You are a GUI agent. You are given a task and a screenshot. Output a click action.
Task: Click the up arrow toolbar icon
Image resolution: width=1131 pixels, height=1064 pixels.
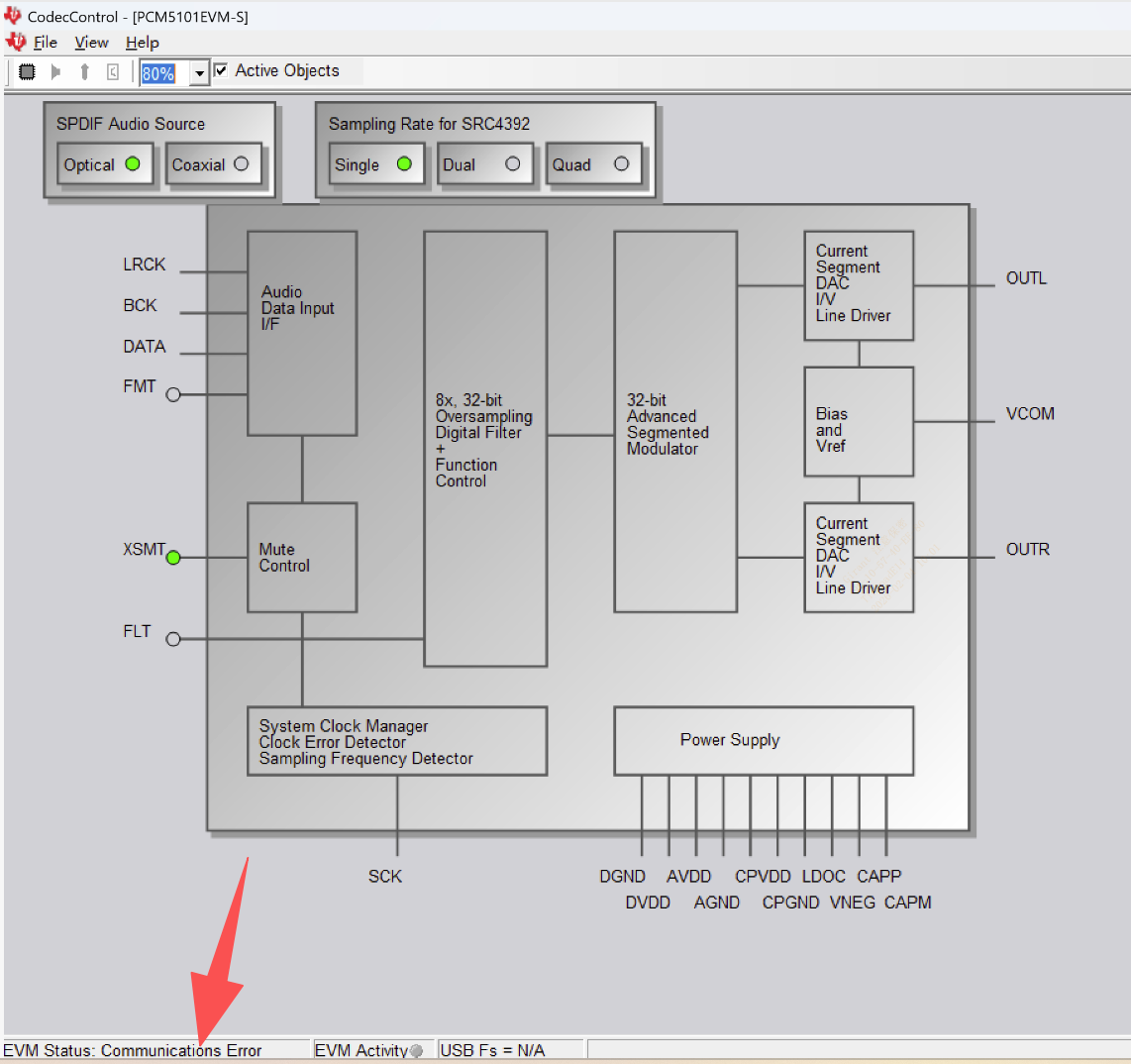84,72
